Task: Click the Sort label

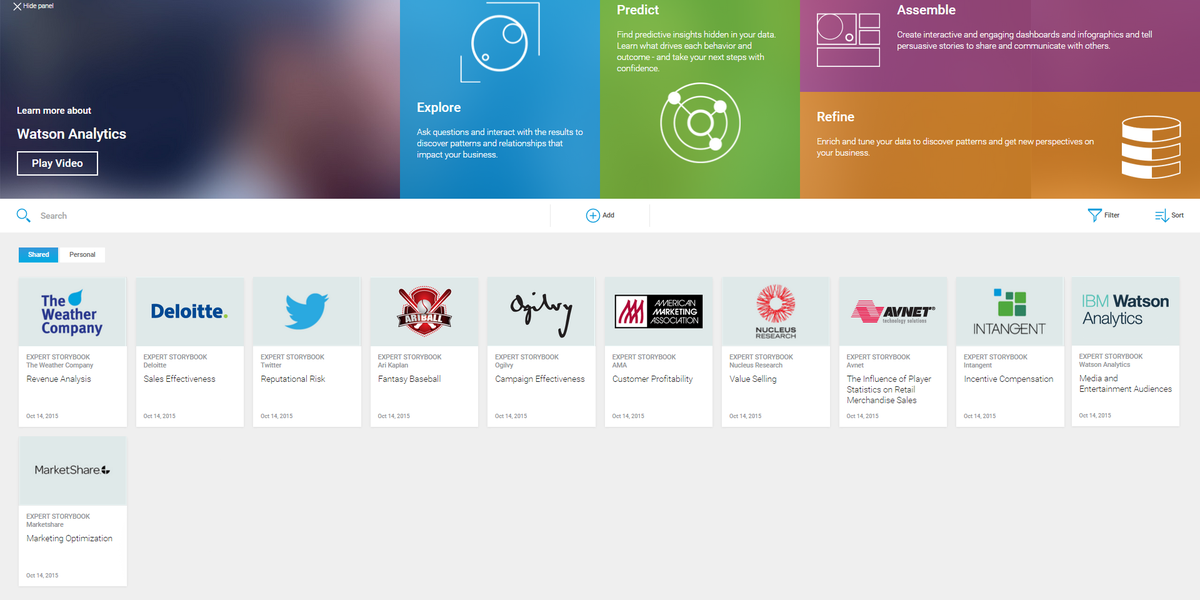Action: (x=1178, y=215)
